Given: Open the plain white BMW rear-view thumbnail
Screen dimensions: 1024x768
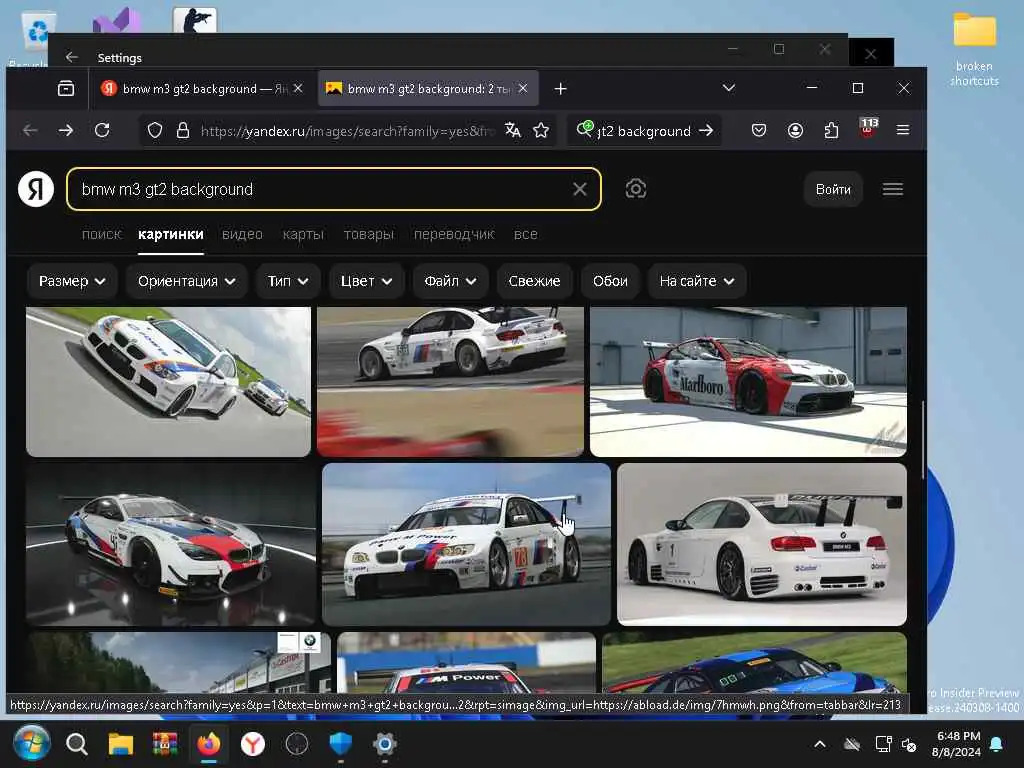Looking at the screenshot, I should coord(762,544).
